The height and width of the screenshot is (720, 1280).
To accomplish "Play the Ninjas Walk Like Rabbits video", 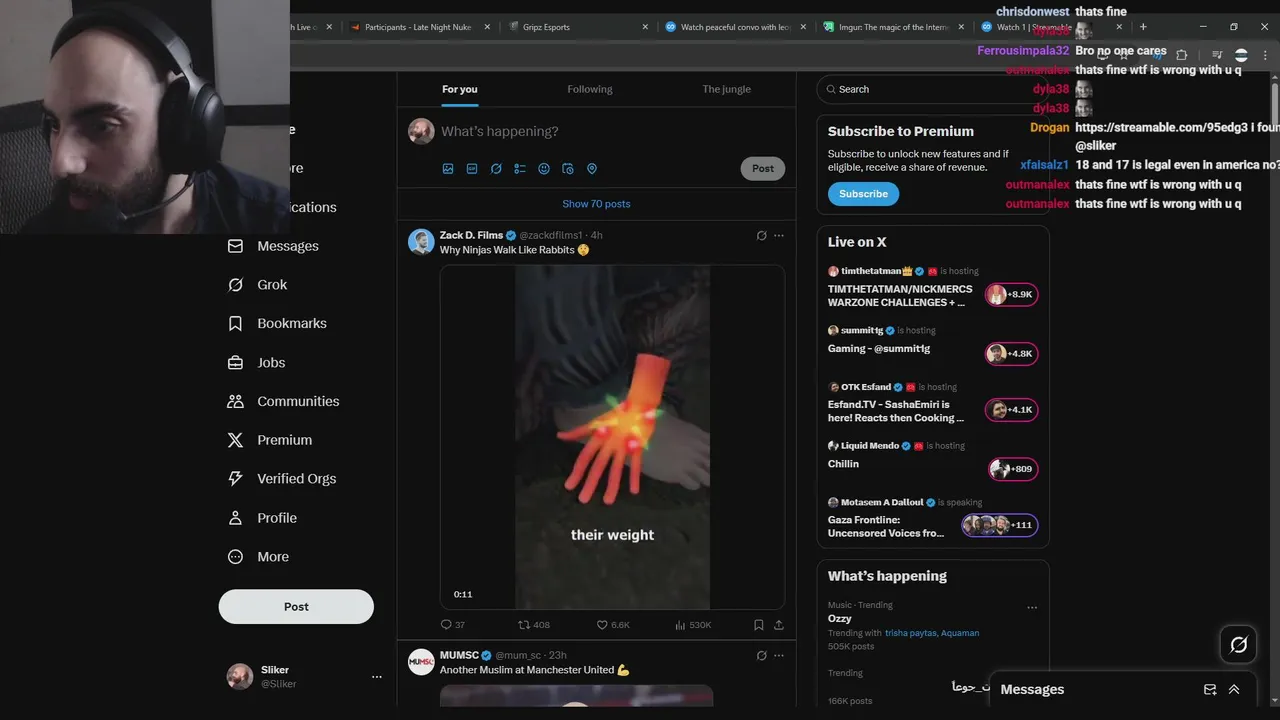I will 612,437.
